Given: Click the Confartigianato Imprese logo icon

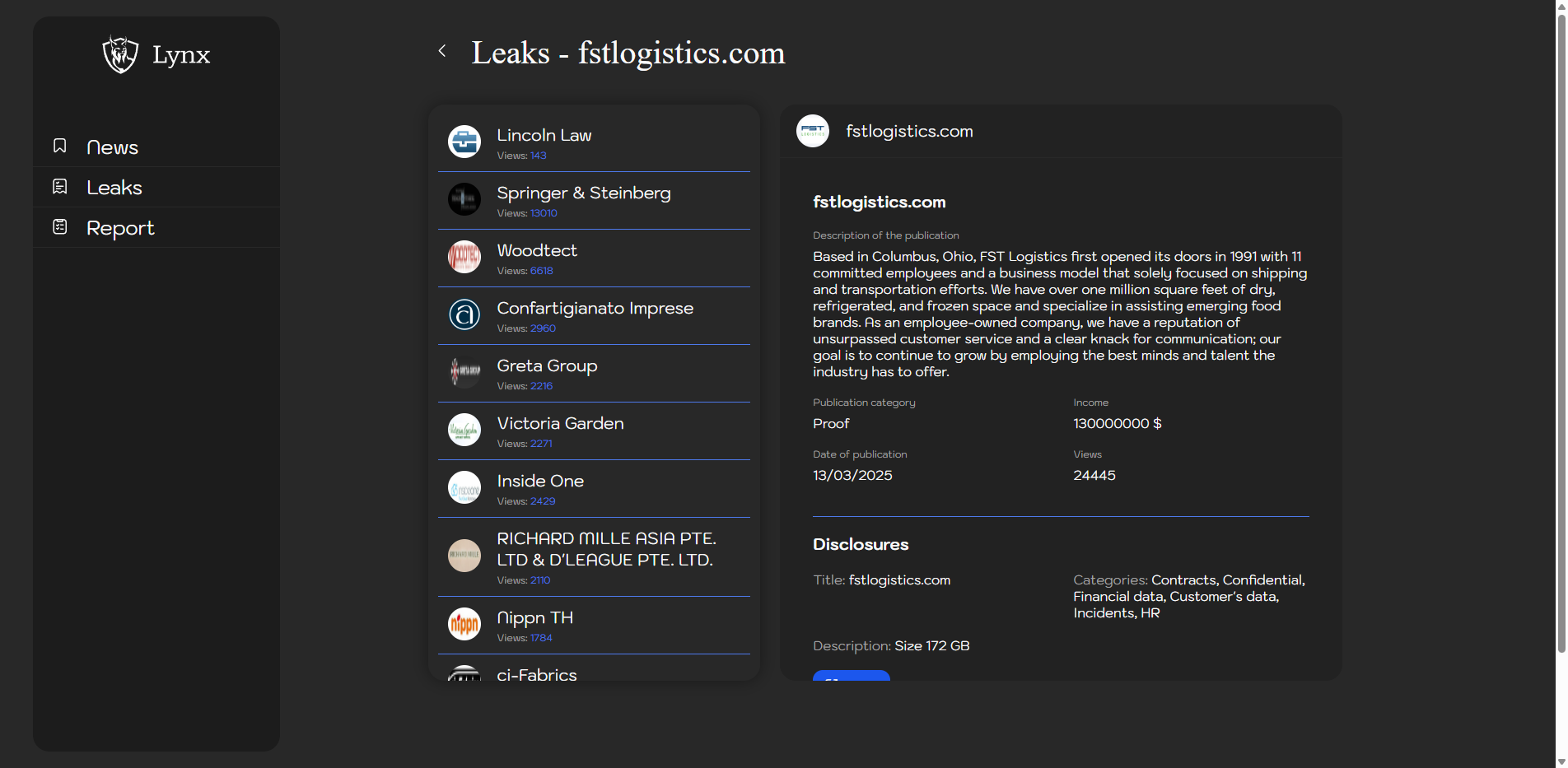Looking at the screenshot, I should (464, 314).
